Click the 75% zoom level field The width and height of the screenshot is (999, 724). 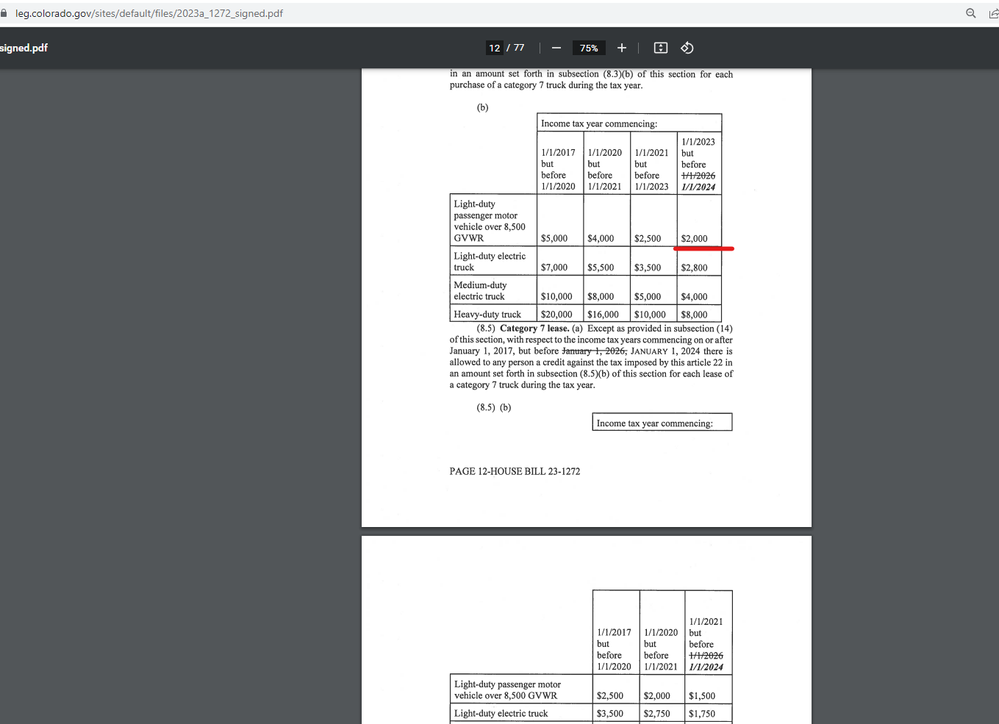pyautogui.click(x=589, y=48)
